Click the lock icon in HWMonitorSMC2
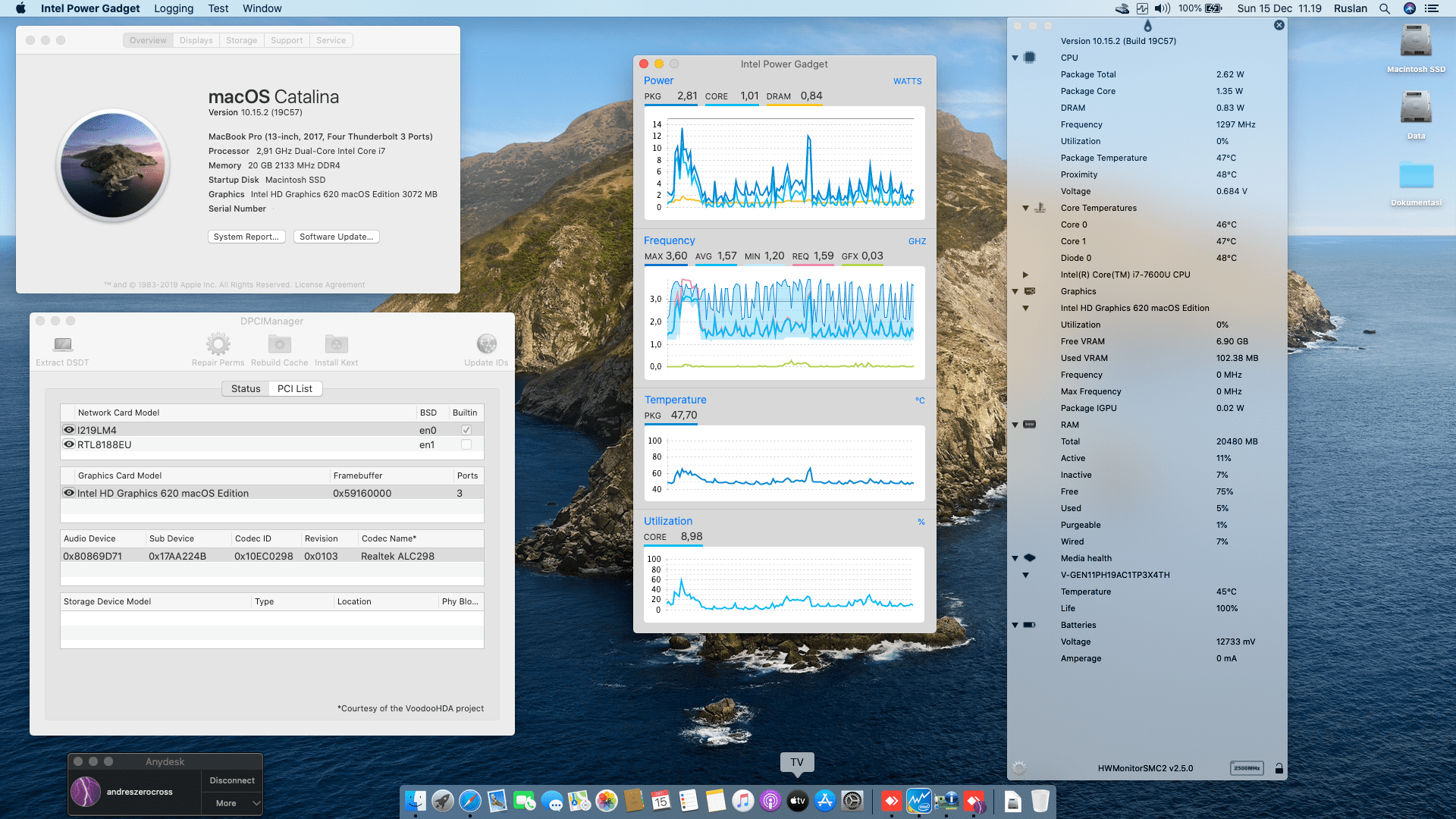Viewport: 1456px width, 819px height. tap(1279, 767)
